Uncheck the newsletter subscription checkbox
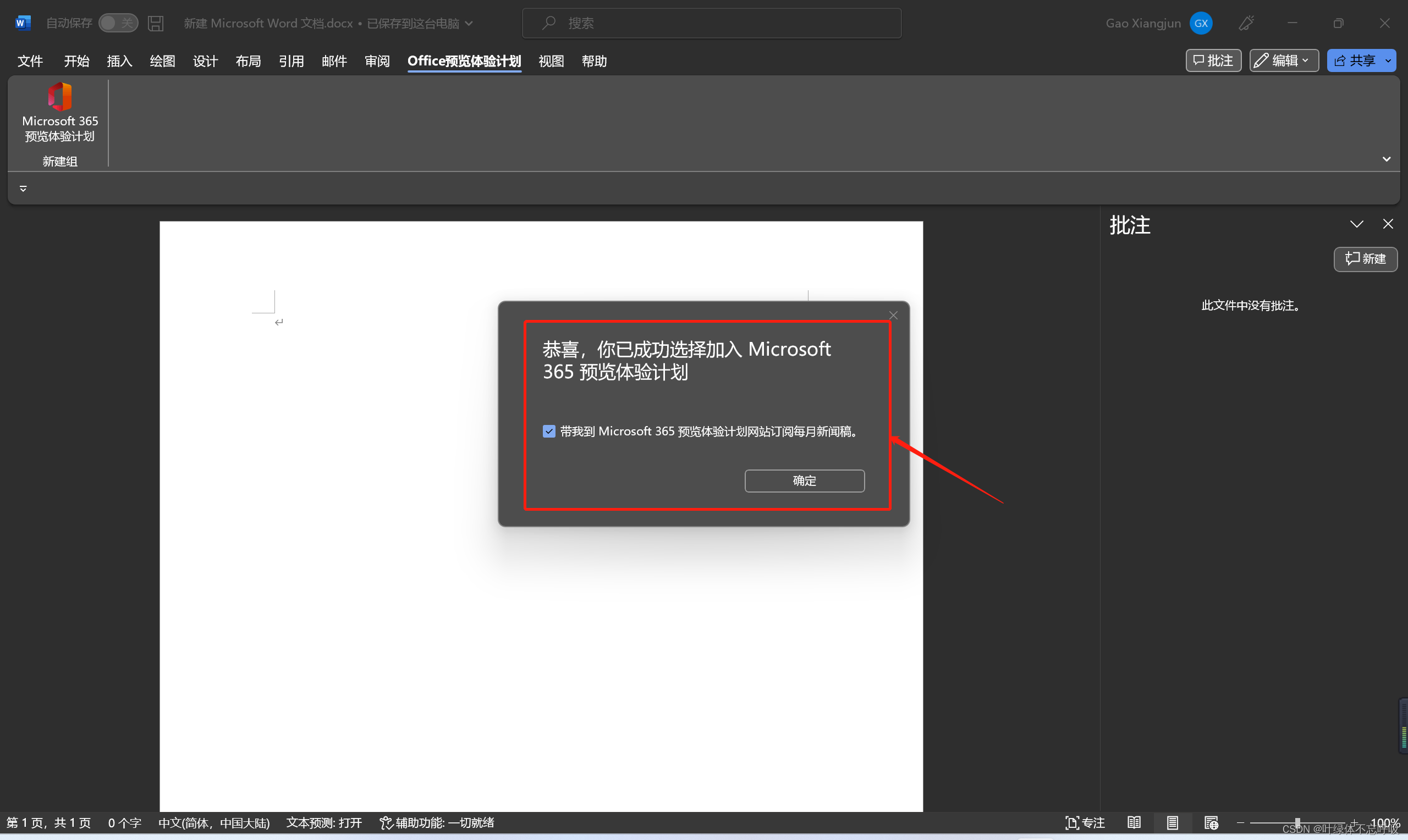1408x840 pixels. click(548, 432)
